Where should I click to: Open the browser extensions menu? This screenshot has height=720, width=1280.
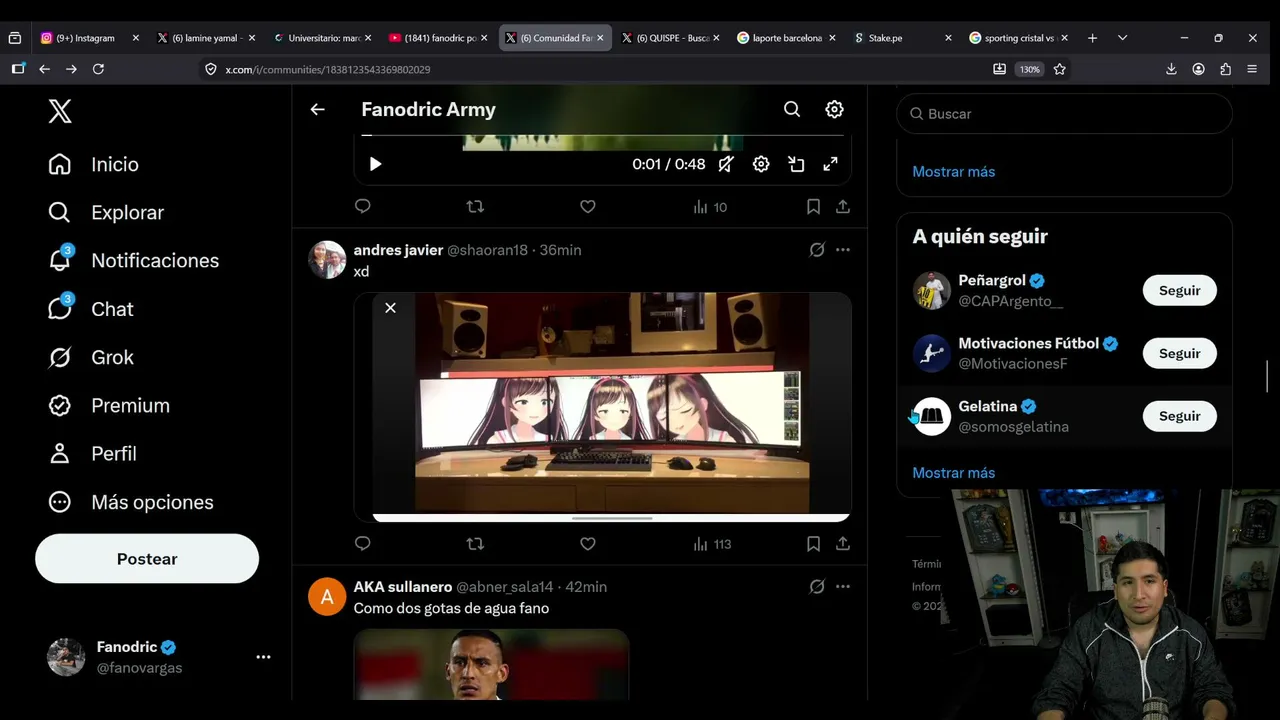[1225, 69]
